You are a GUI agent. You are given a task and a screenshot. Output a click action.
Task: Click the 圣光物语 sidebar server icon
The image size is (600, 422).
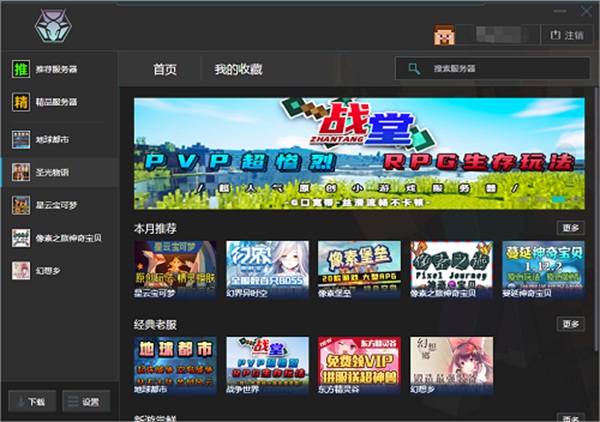pos(21,172)
